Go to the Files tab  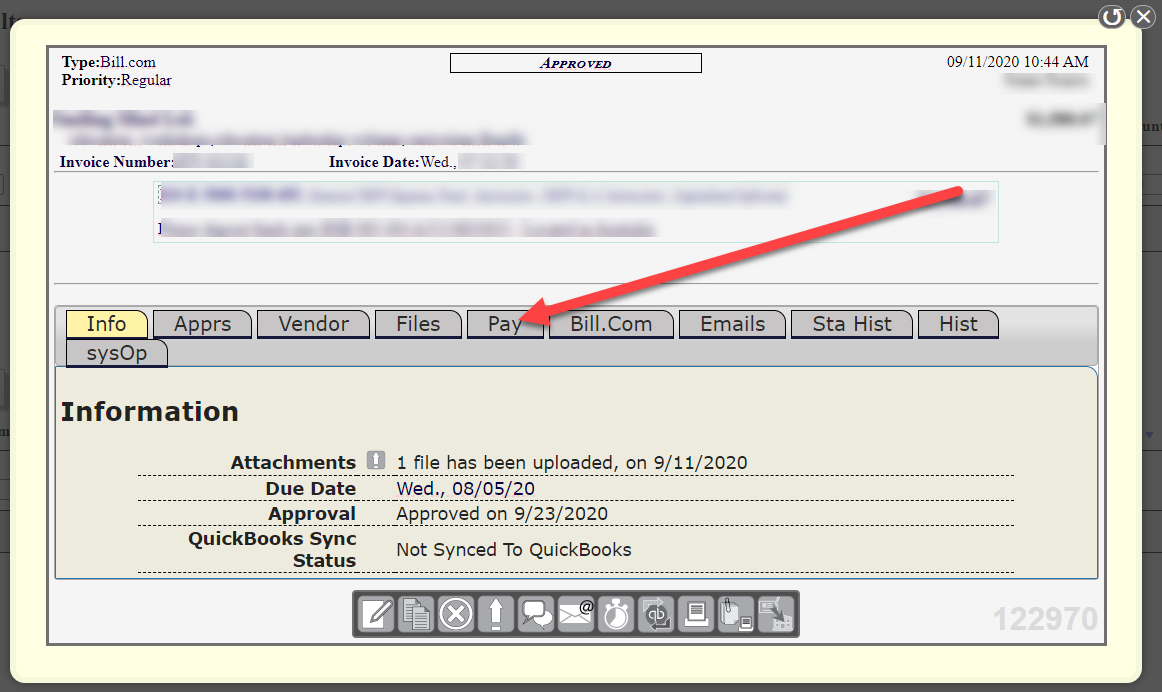tap(418, 324)
